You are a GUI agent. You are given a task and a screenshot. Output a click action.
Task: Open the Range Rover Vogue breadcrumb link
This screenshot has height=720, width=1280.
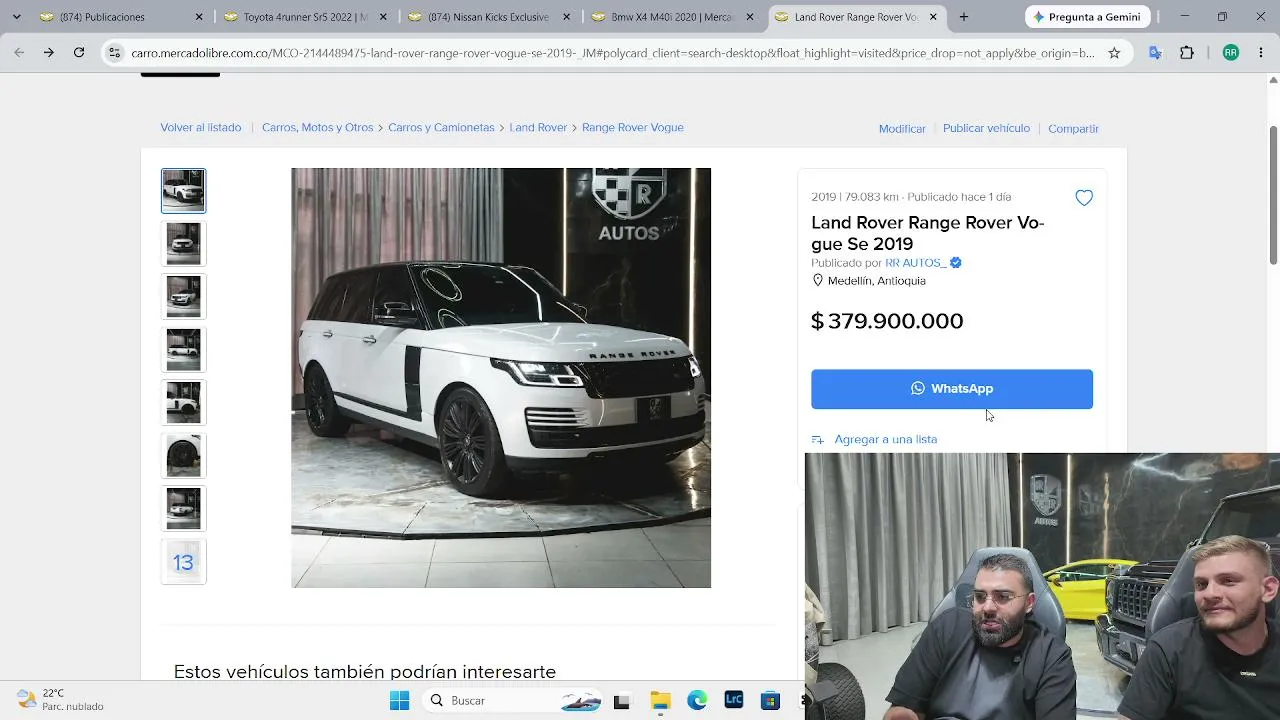pyautogui.click(x=633, y=128)
